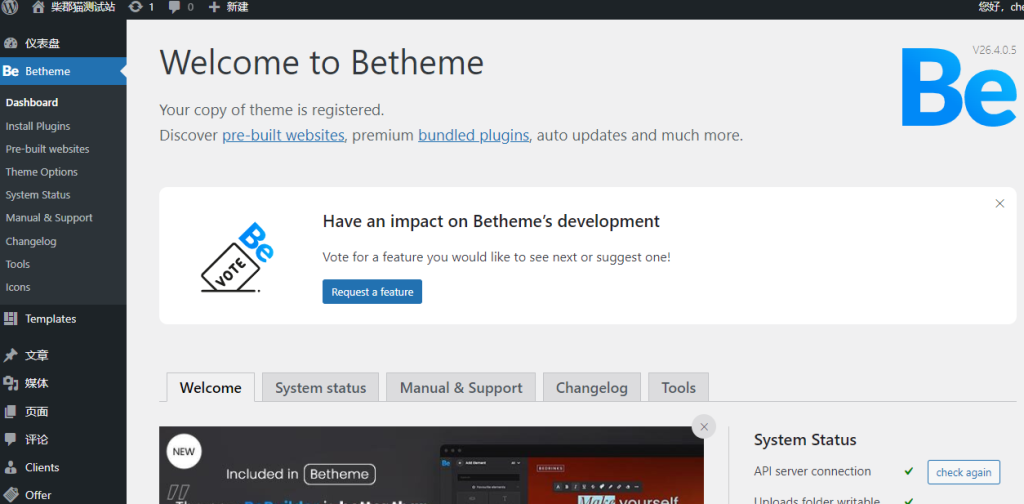Screen dimensions: 1024x504
Task: Open the Templates menu item
Action: [50, 319]
